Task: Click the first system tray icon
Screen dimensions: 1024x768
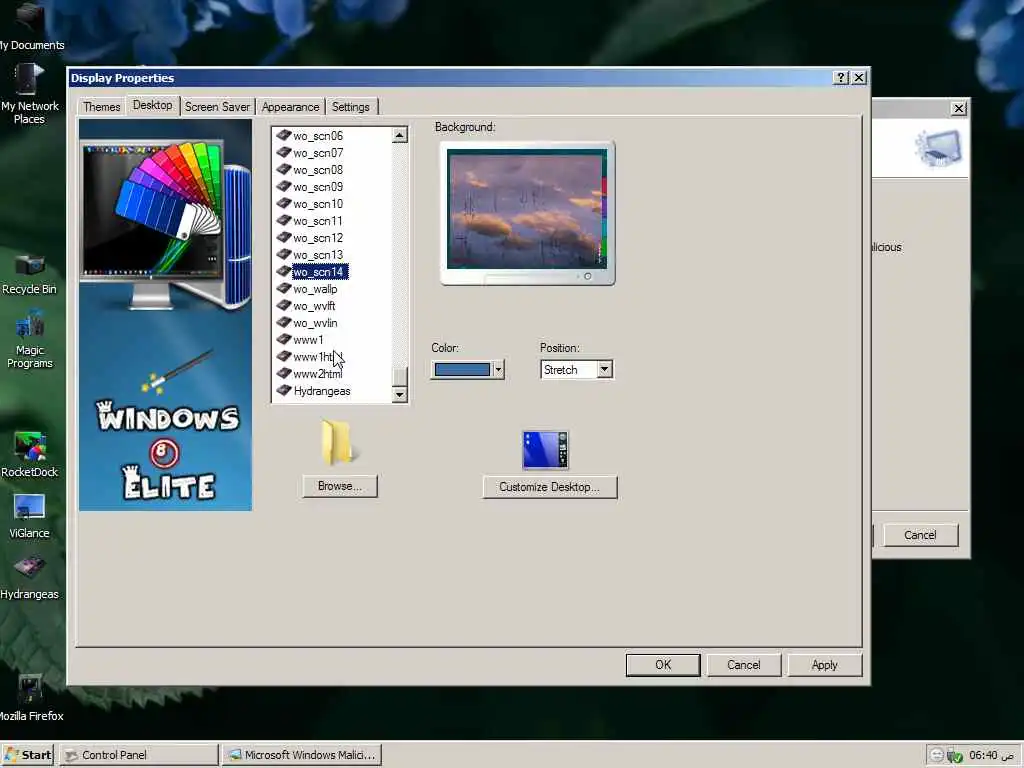Action: [936, 755]
